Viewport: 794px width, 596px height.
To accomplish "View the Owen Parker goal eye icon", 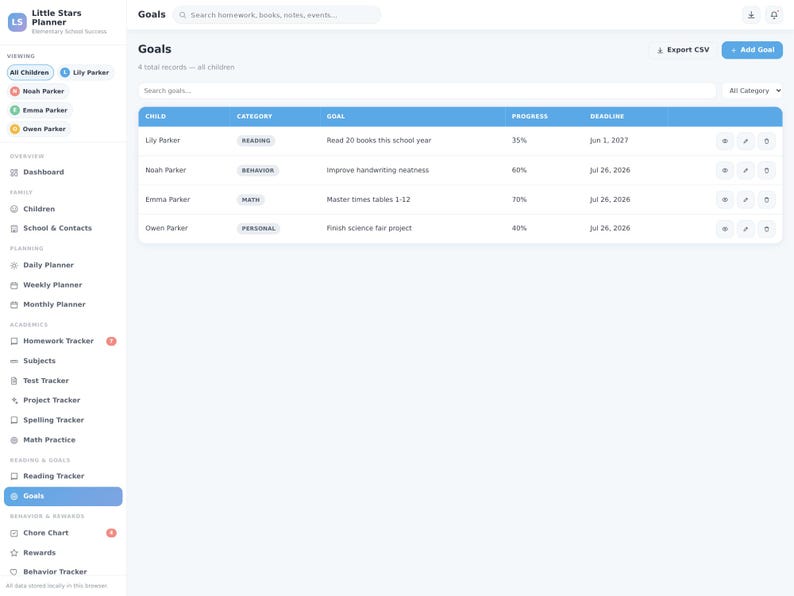I will point(725,229).
